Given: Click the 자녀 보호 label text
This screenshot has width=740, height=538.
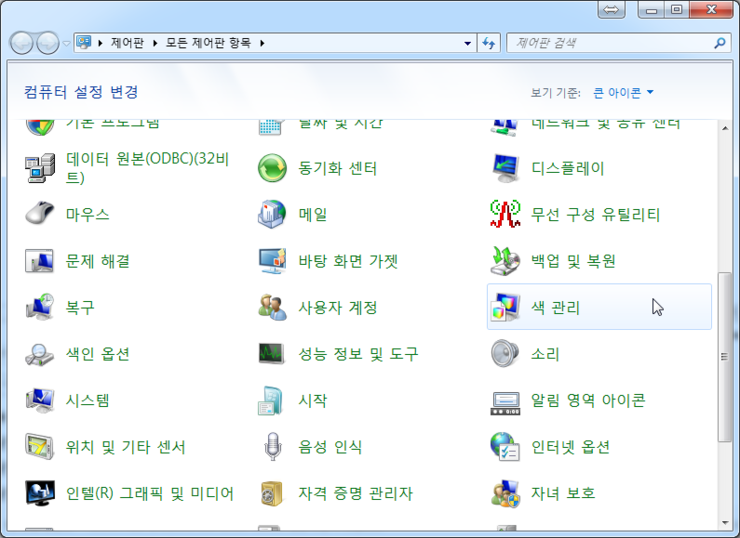Looking at the screenshot, I should [563, 494].
